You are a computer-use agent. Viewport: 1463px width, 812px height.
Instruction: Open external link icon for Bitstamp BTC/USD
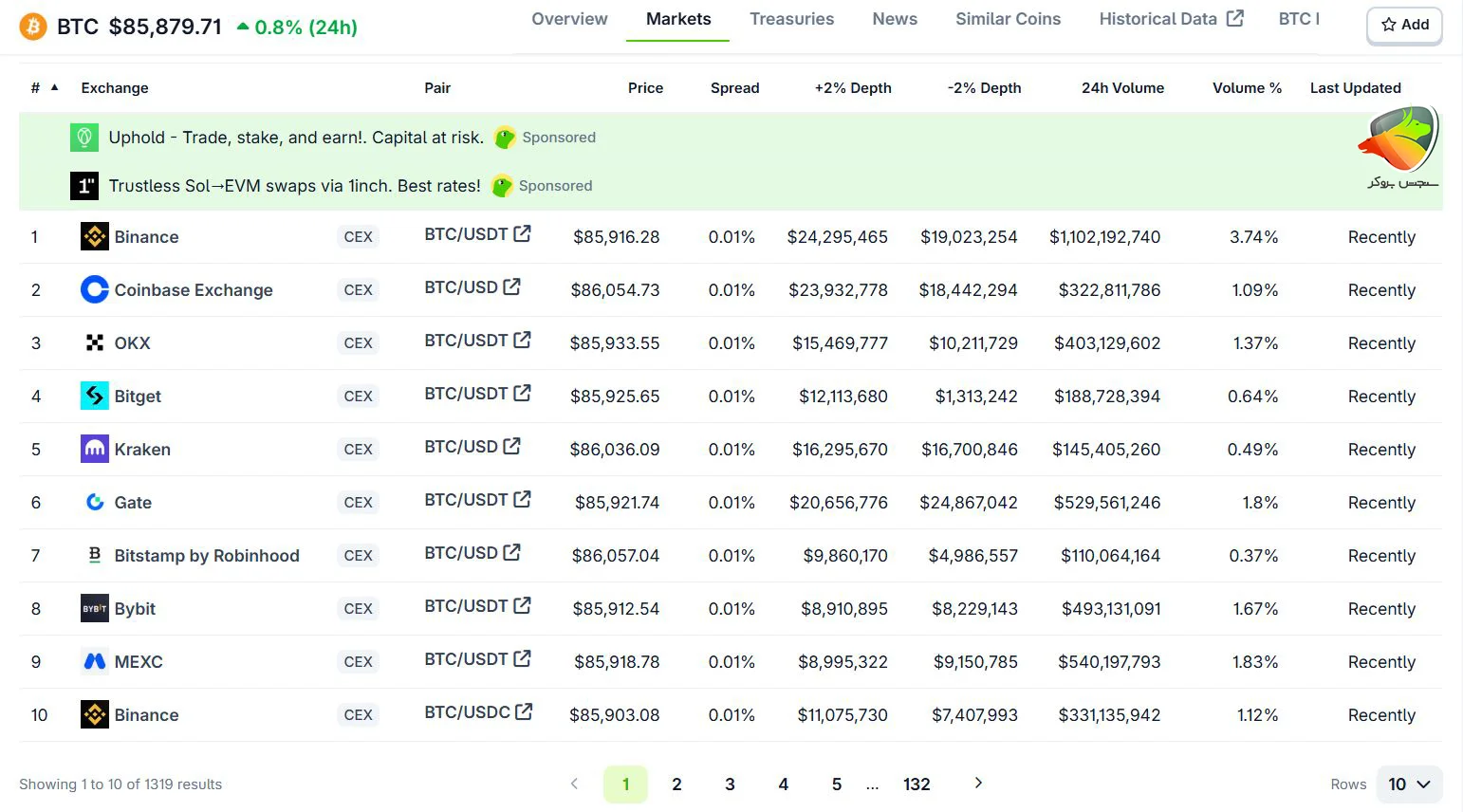[511, 552]
